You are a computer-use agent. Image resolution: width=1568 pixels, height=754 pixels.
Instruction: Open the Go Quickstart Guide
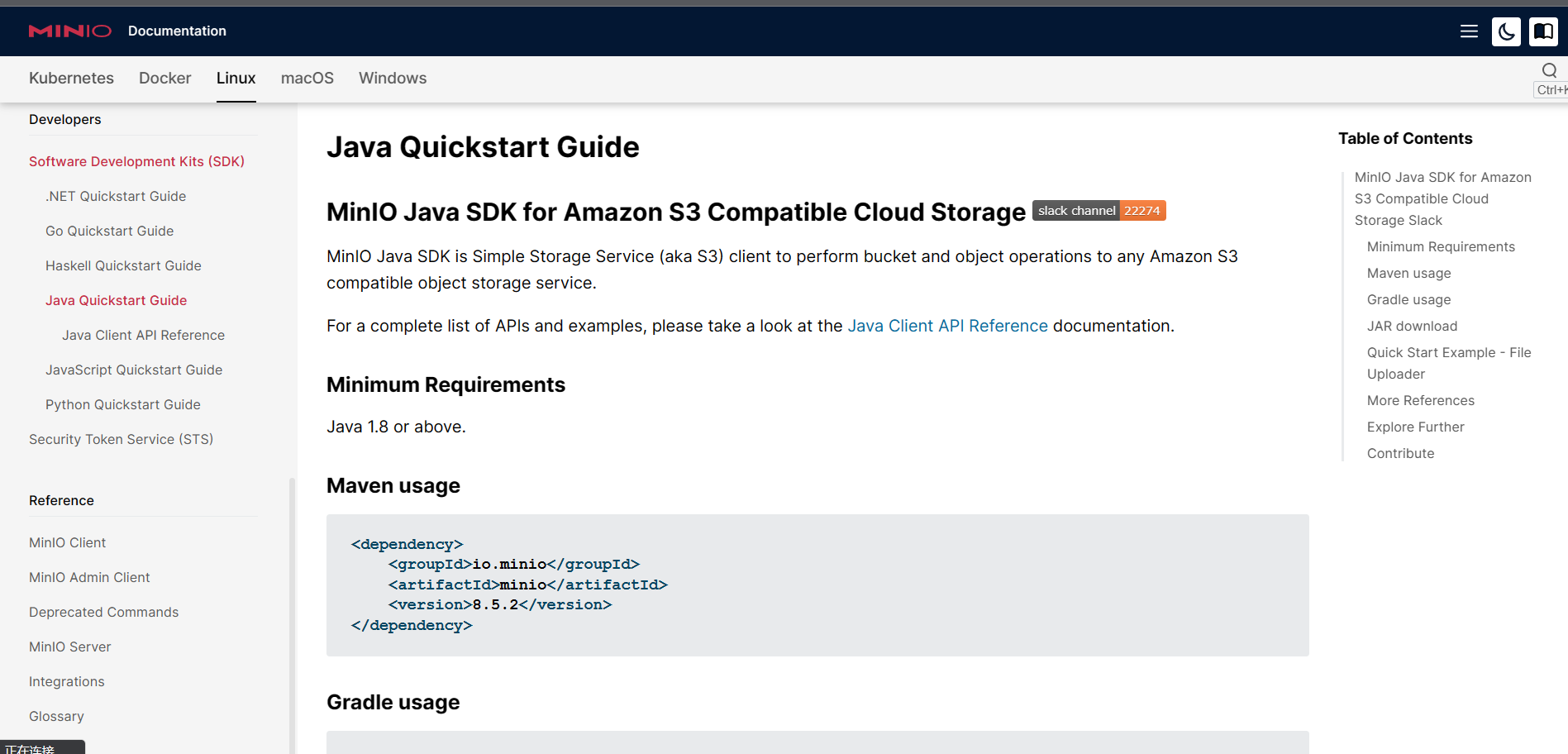pos(109,231)
